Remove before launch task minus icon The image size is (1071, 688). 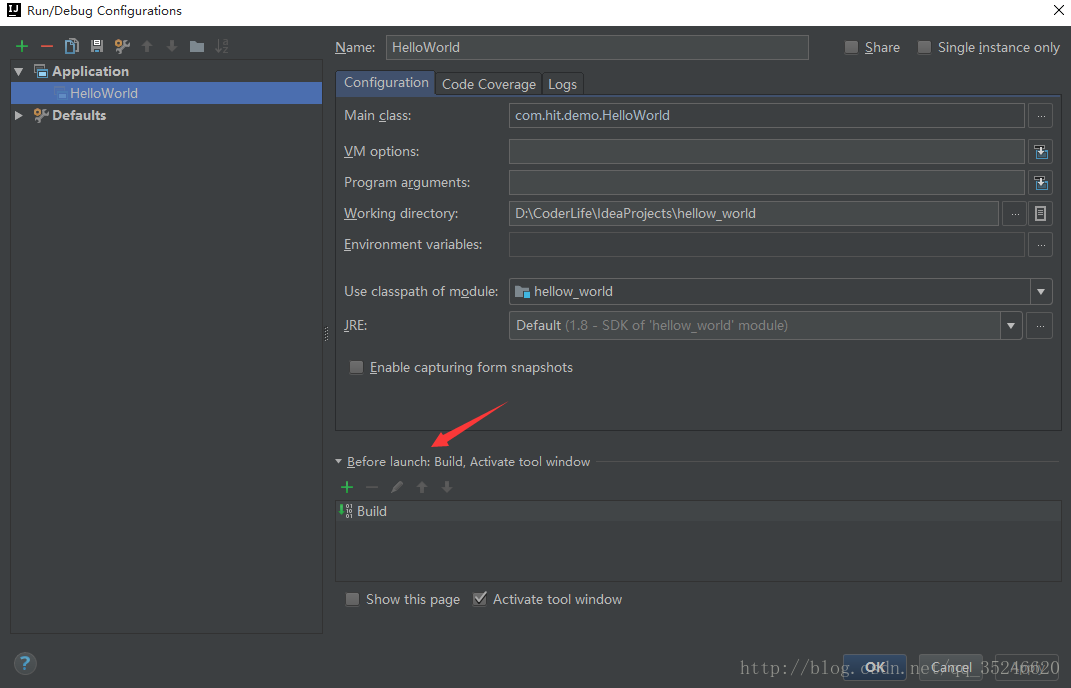point(372,487)
